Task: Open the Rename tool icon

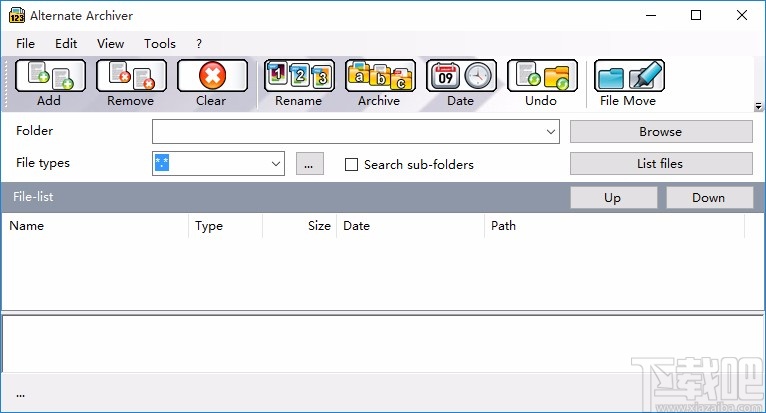Action: 299,76
